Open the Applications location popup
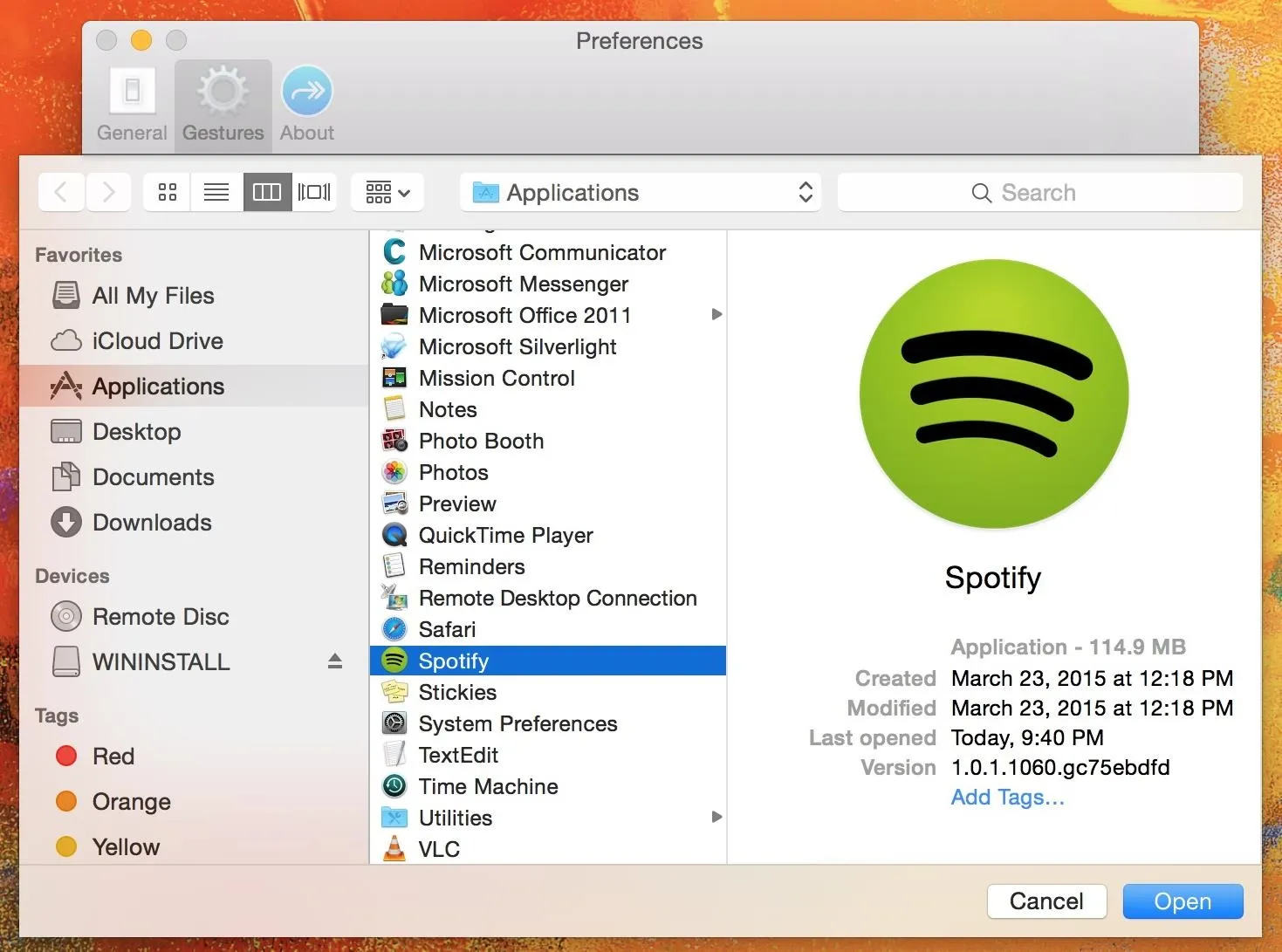The image size is (1282, 952). [x=641, y=192]
